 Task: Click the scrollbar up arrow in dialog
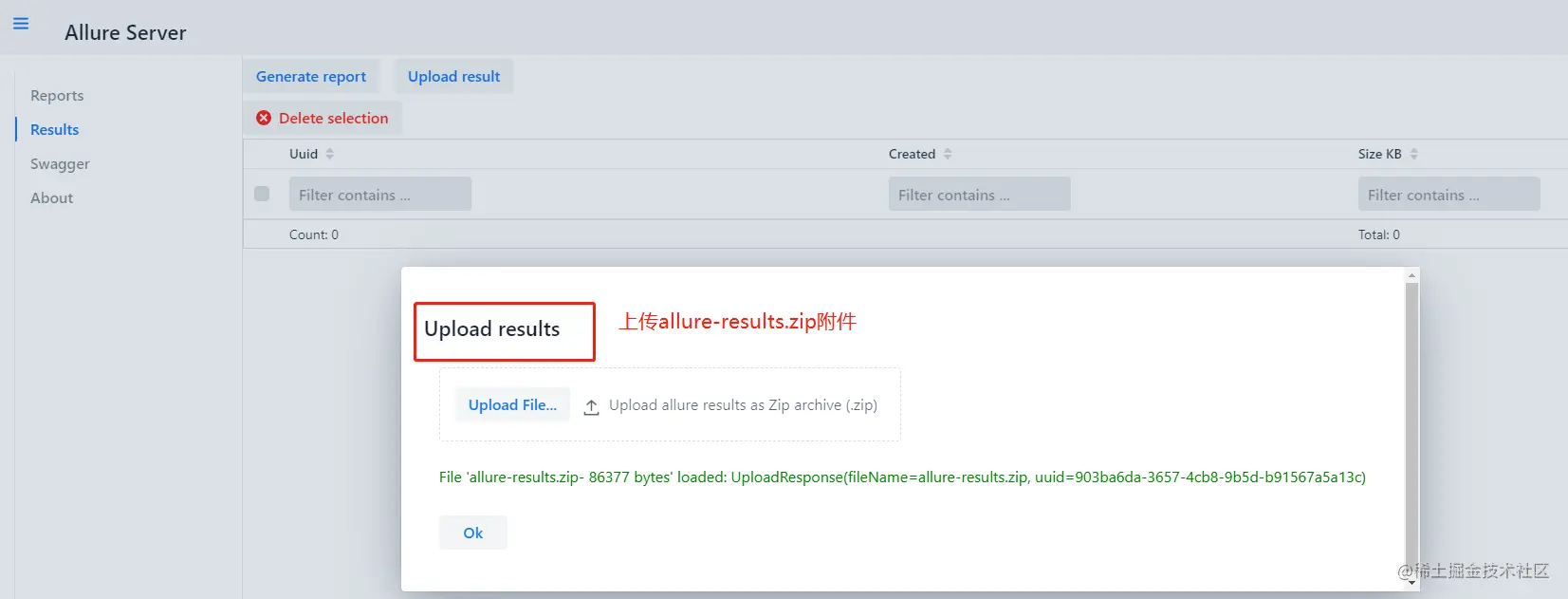[x=1411, y=275]
